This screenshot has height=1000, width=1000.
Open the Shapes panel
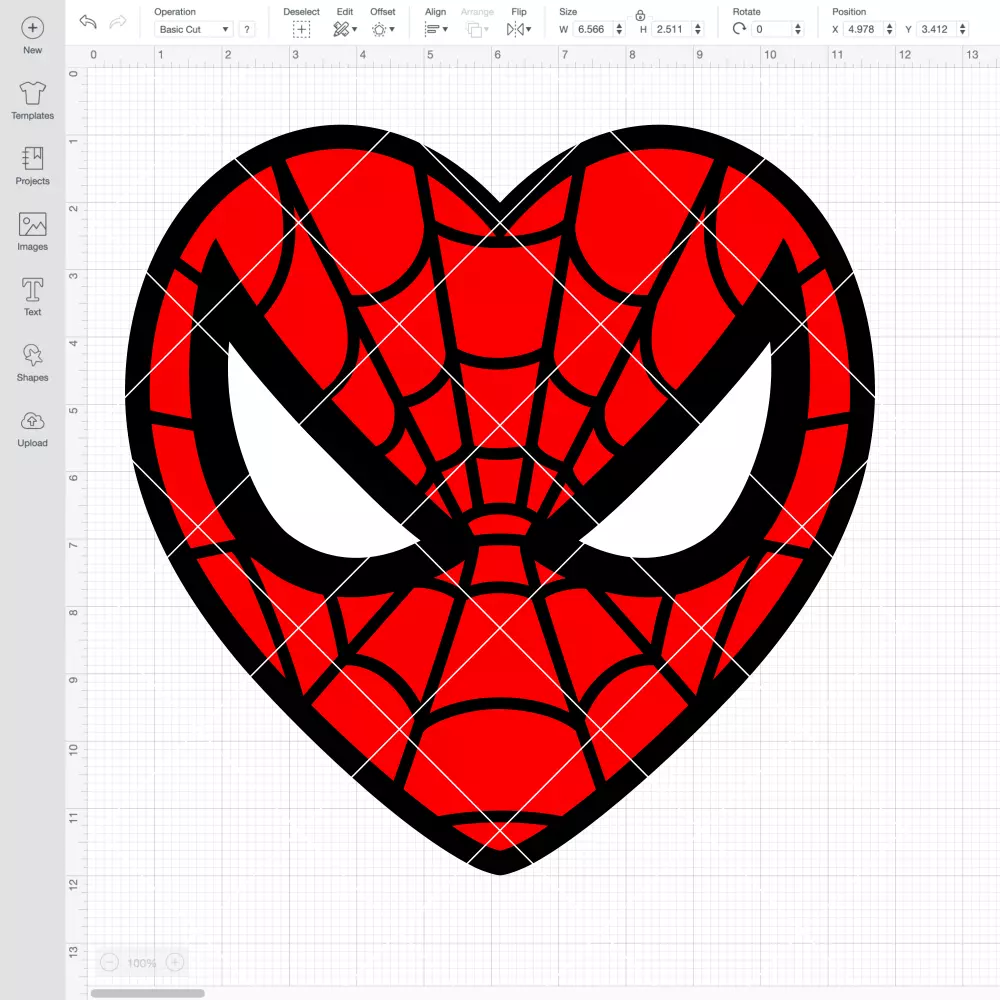point(33,363)
